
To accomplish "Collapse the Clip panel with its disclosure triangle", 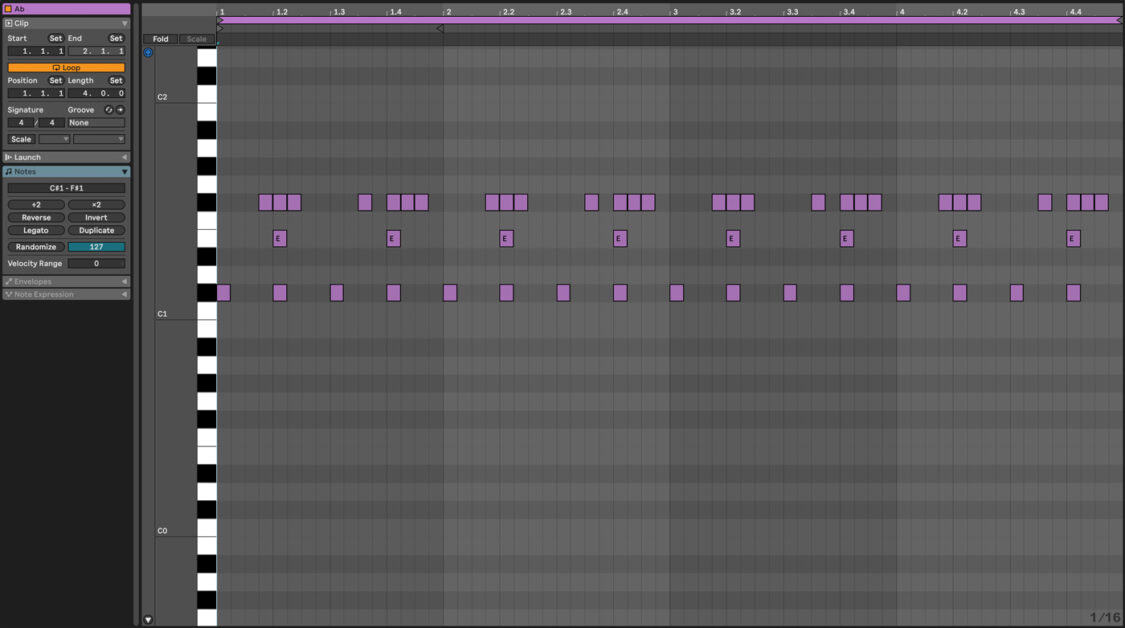I will pos(124,22).
